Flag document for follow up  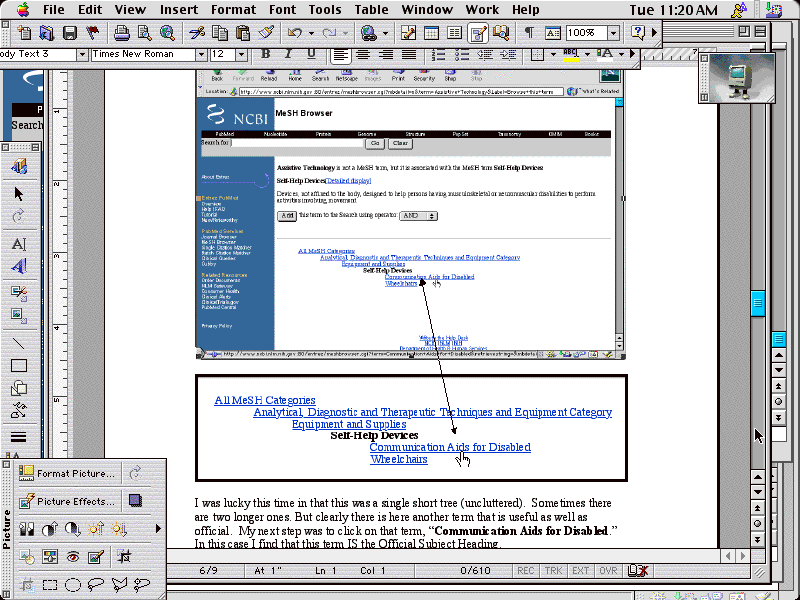coord(92,33)
